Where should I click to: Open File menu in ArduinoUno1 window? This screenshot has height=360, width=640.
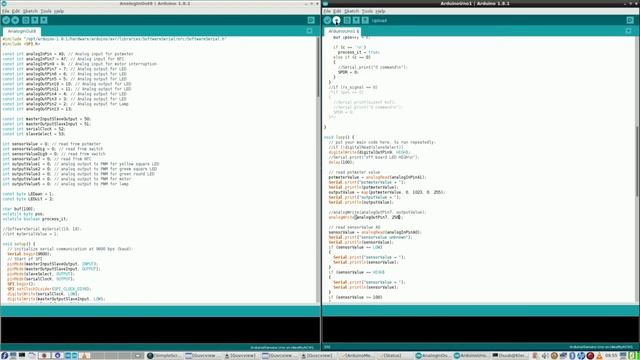click(x=327, y=11)
